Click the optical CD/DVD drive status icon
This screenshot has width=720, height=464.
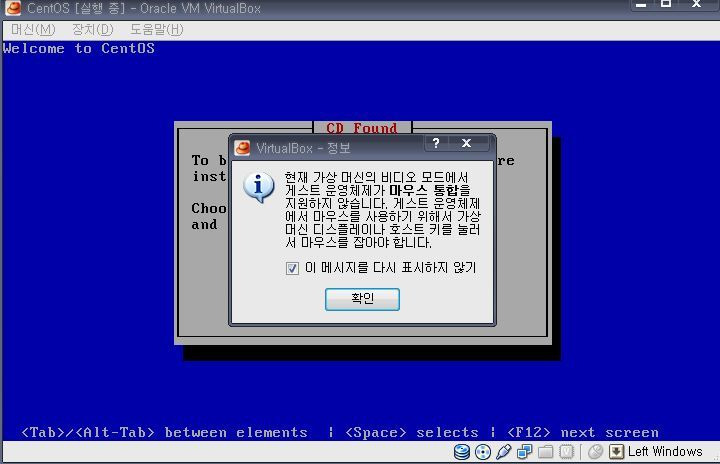click(x=483, y=452)
